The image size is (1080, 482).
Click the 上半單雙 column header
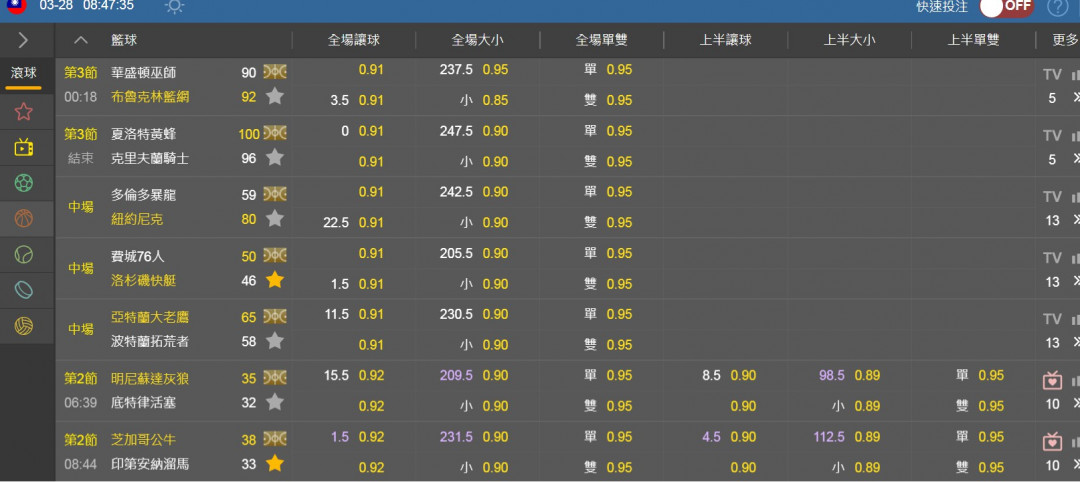tap(973, 41)
